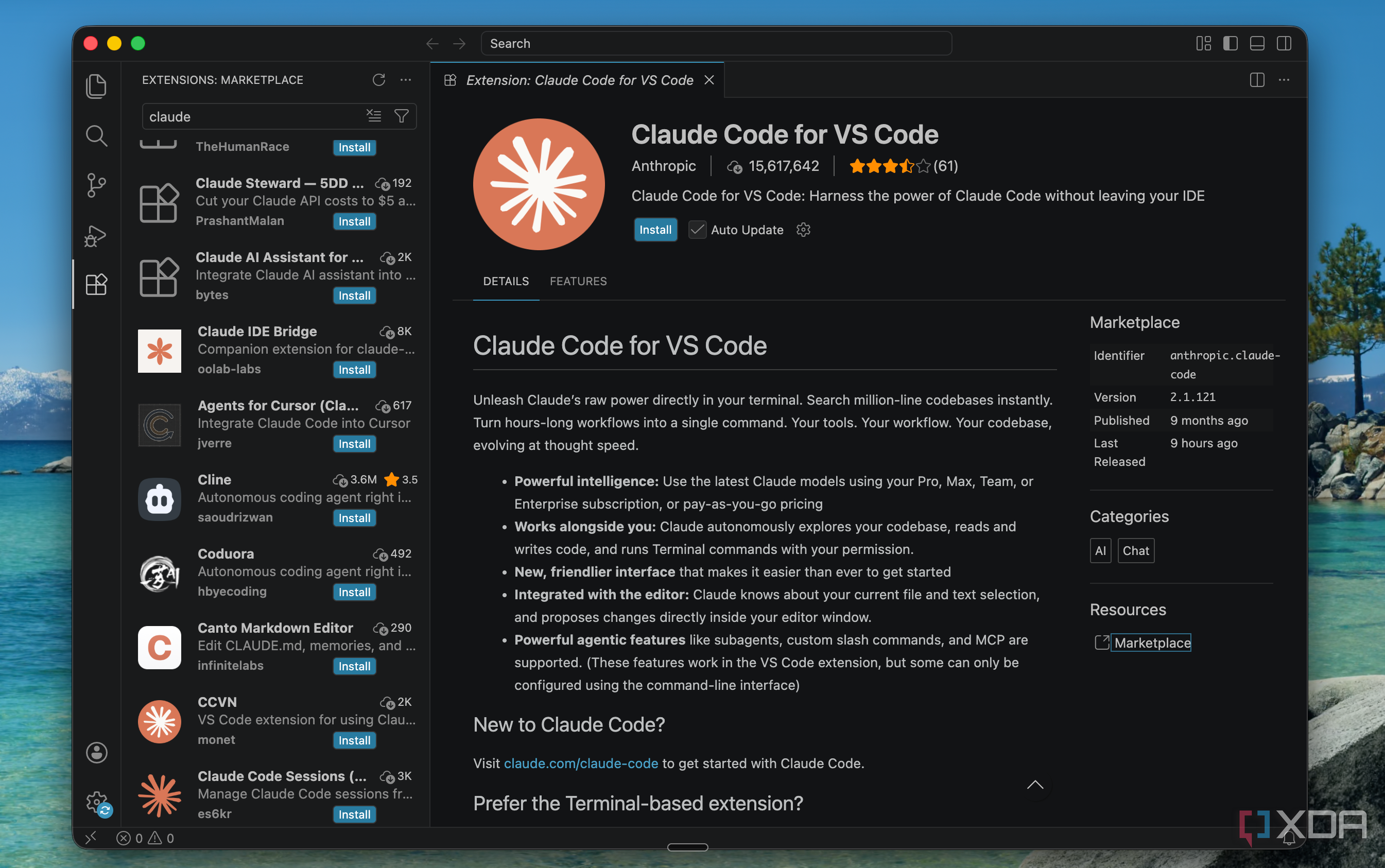Select the Extensions view icon
The image size is (1385, 868).
[x=96, y=284]
